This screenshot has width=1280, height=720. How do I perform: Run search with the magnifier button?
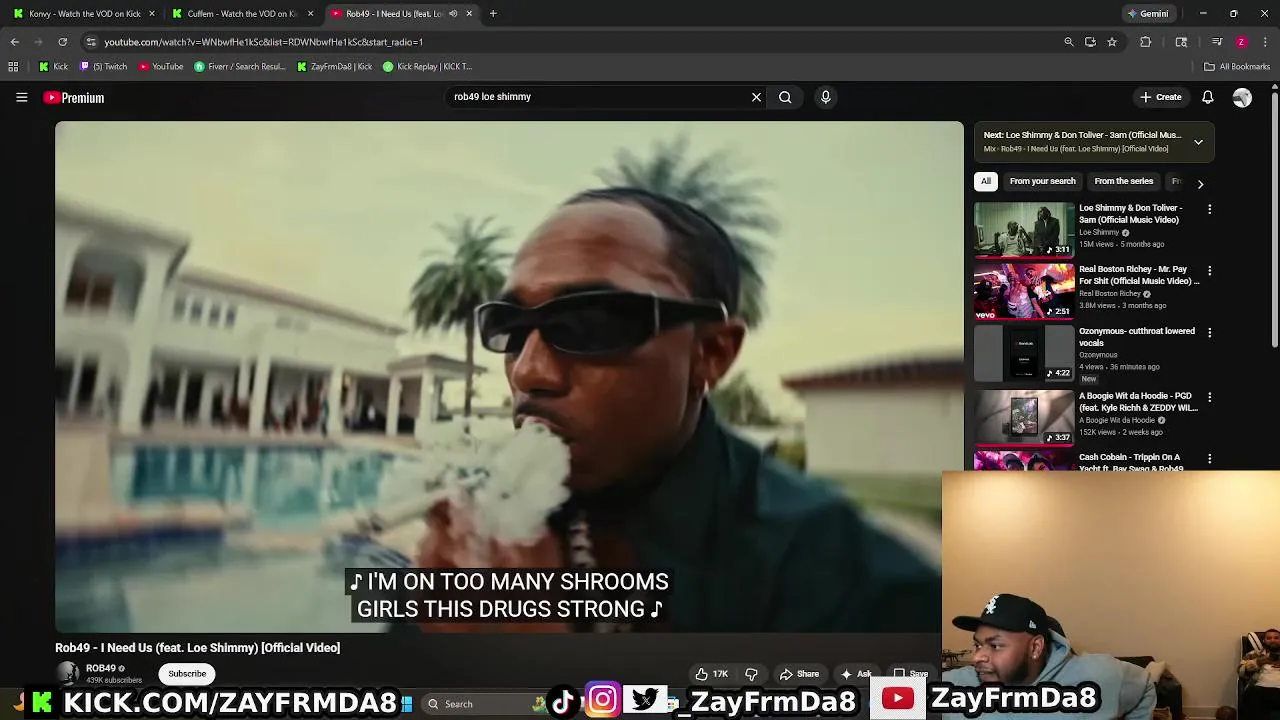785,97
